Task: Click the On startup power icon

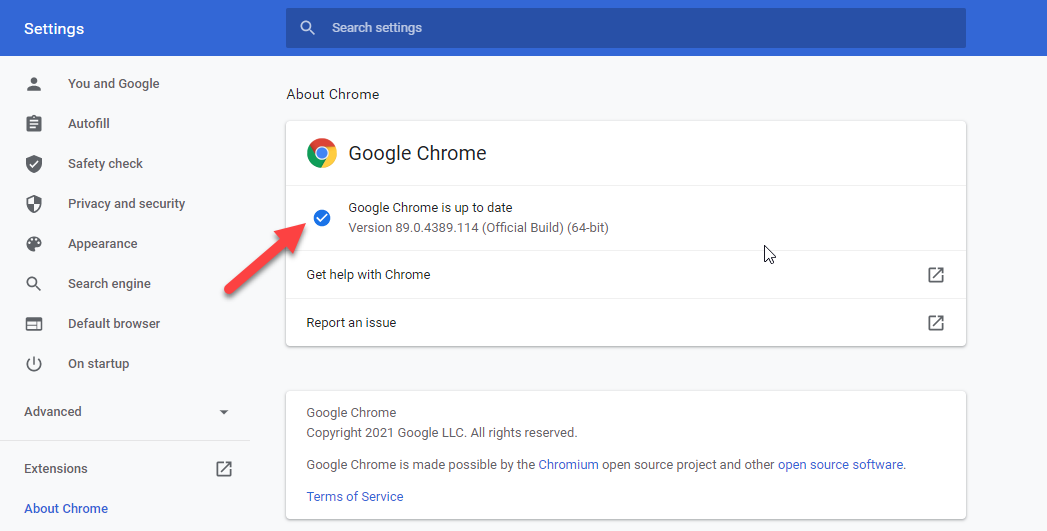Action: pos(33,364)
